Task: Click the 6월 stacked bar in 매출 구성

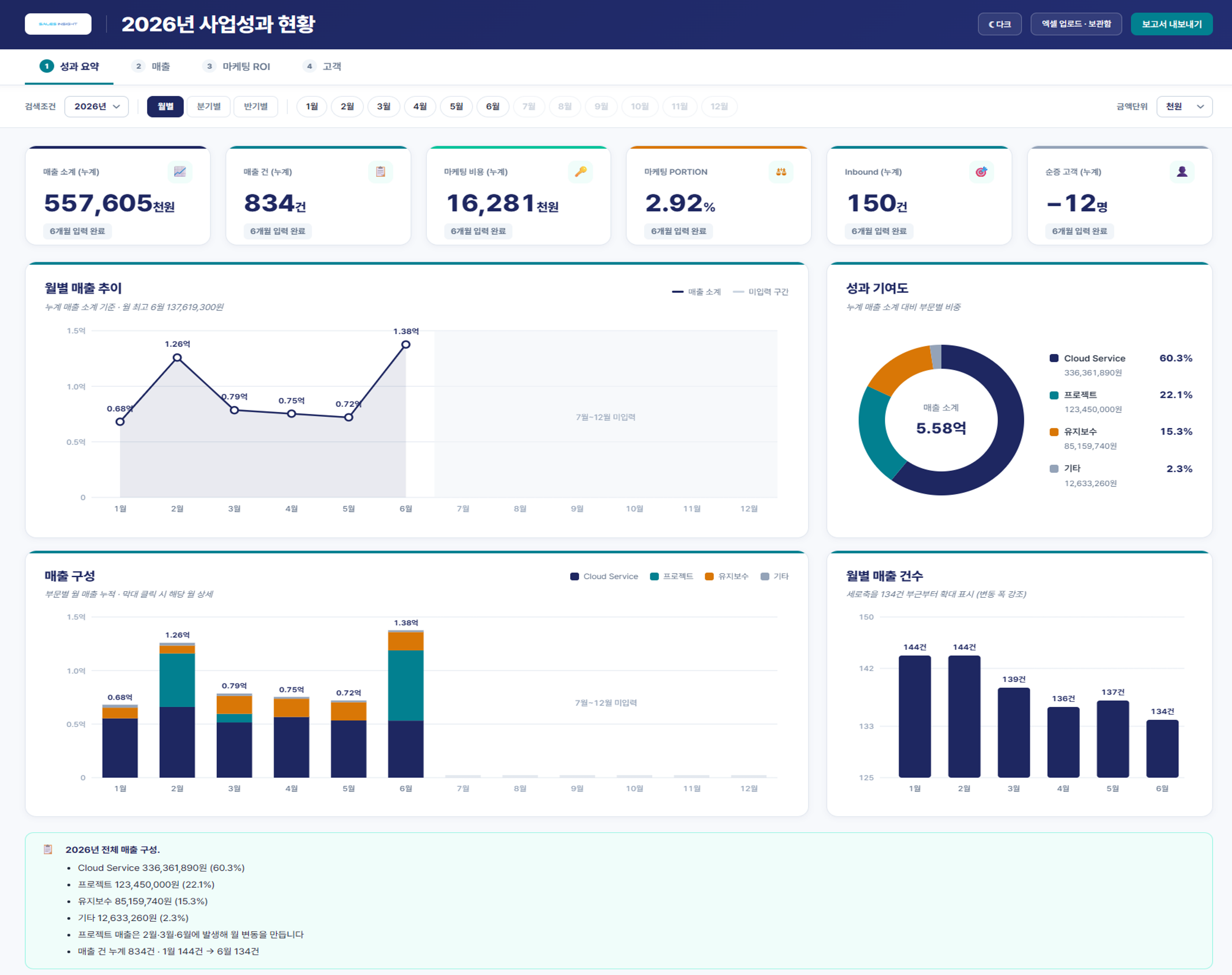Action: point(406,703)
